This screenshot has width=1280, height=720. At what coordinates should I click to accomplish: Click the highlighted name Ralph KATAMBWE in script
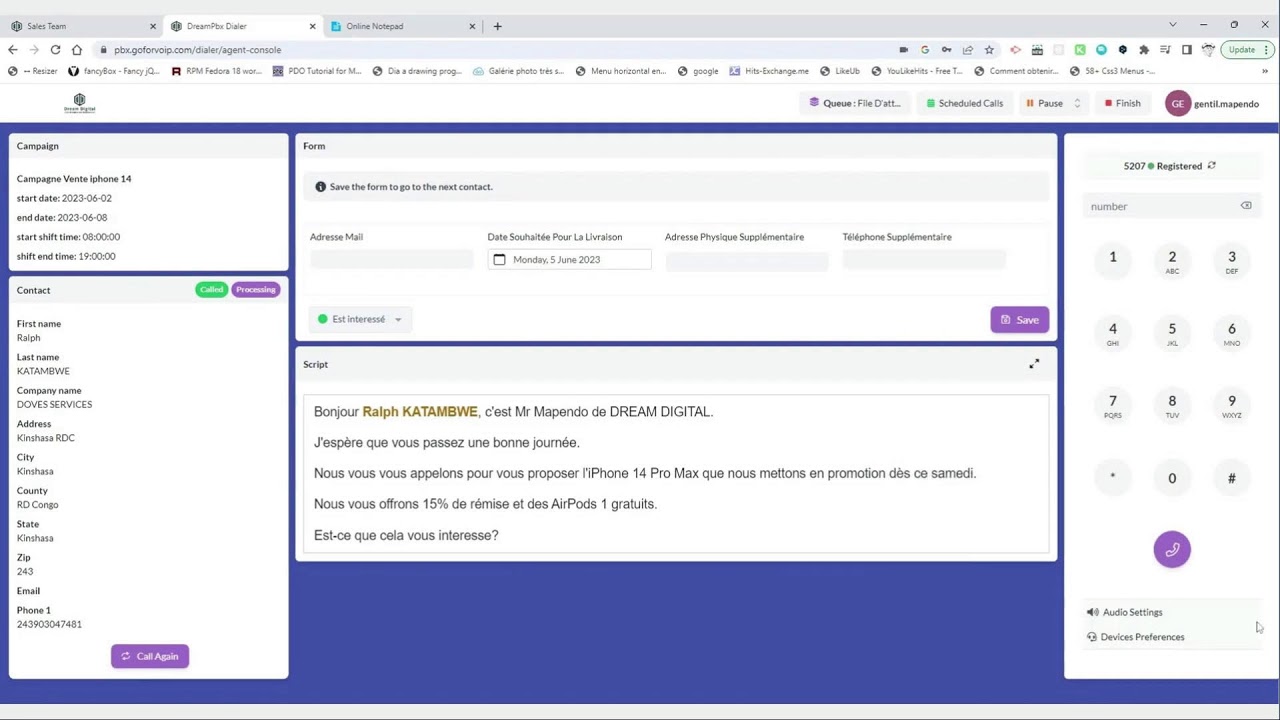pyautogui.click(x=420, y=412)
